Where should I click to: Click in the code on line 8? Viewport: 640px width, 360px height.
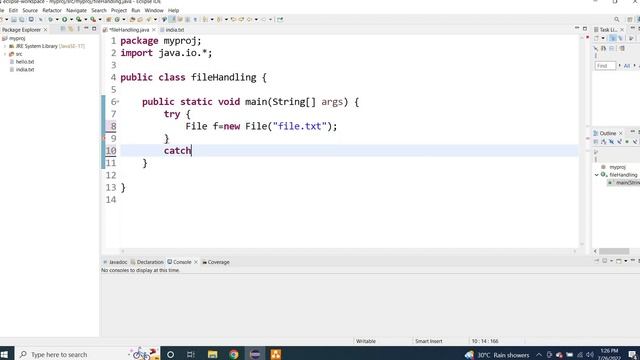click(261, 126)
